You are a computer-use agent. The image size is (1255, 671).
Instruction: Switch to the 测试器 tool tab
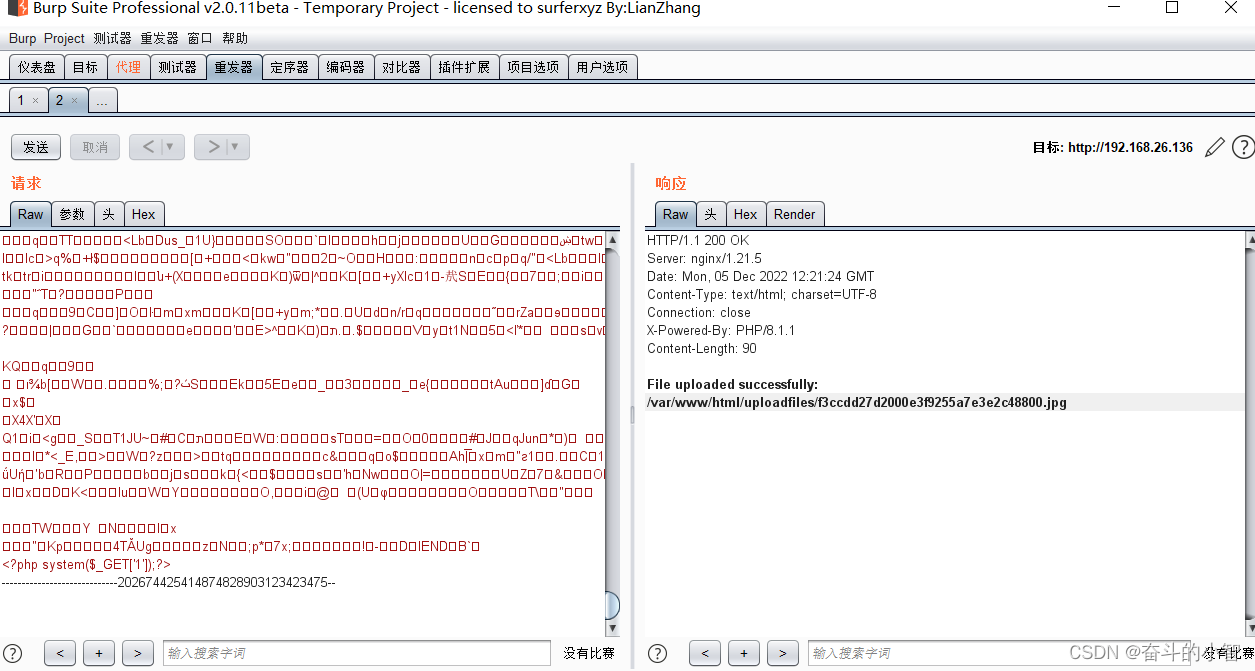click(x=177, y=67)
